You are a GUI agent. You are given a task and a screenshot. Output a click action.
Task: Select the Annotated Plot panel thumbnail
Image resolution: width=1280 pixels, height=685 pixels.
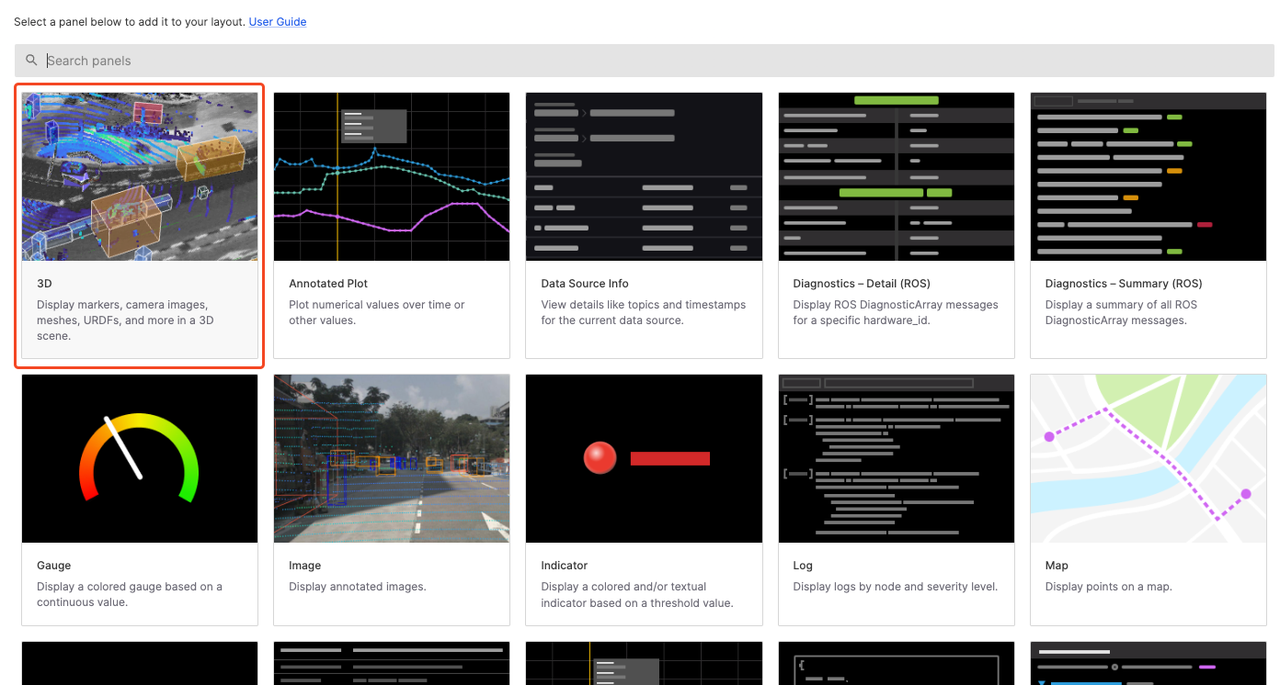coord(392,177)
